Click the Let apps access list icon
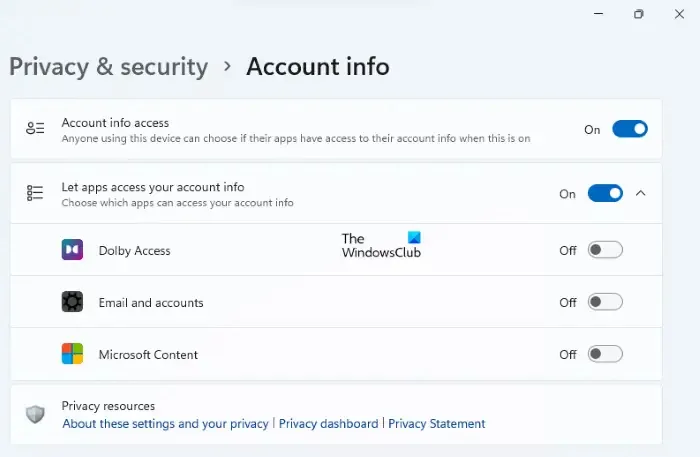 [35, 193]
